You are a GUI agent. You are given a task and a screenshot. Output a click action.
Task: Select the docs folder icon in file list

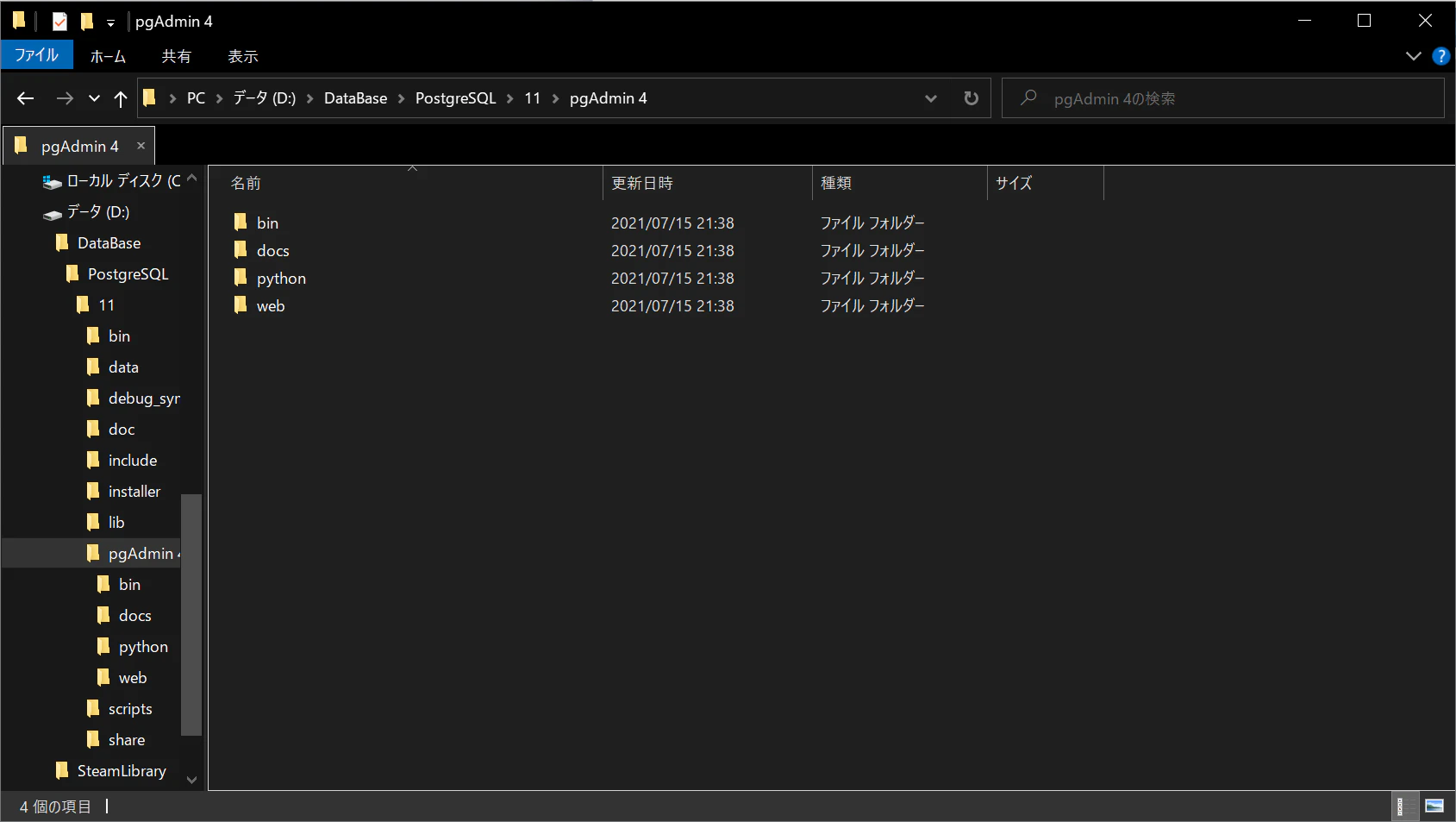click(241, 250)
